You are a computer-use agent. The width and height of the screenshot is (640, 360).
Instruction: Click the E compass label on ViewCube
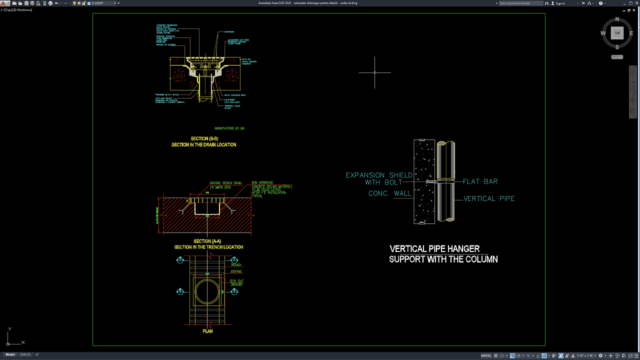631,33
